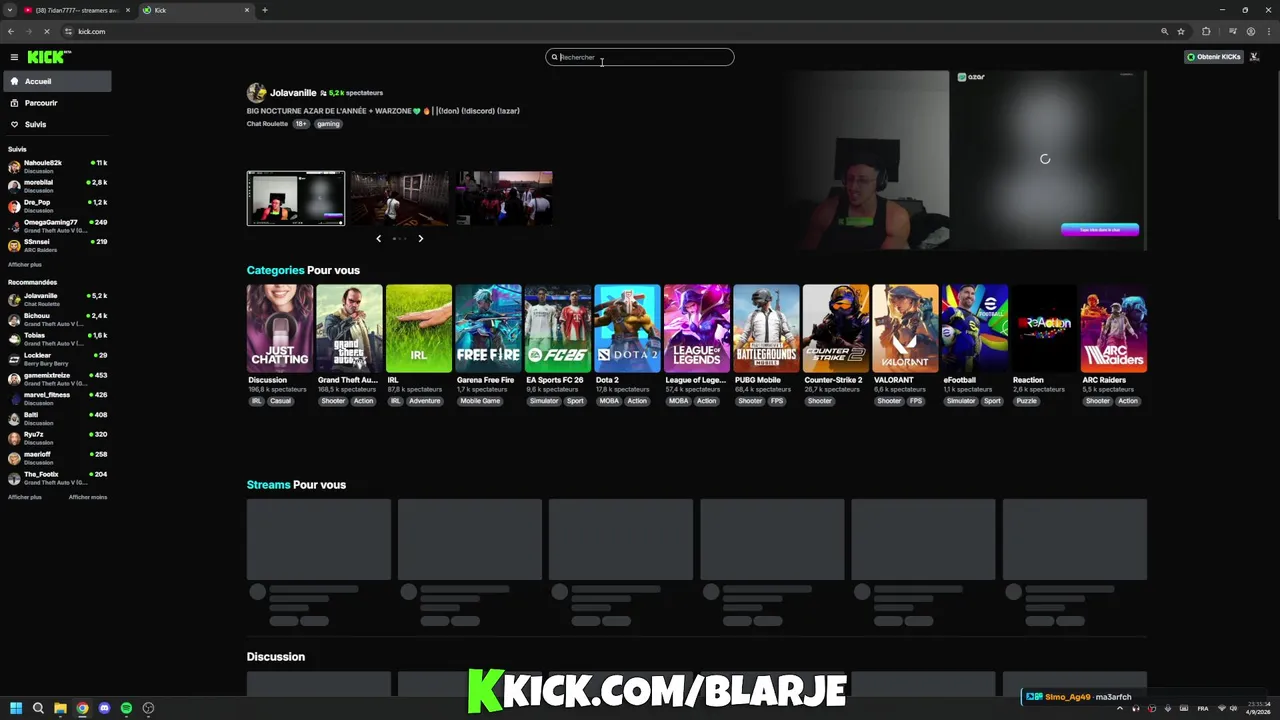This screenshot has height=720, width=1280.
Task: Click in the Rechercher search field
Action: click(x=640, y=57)
